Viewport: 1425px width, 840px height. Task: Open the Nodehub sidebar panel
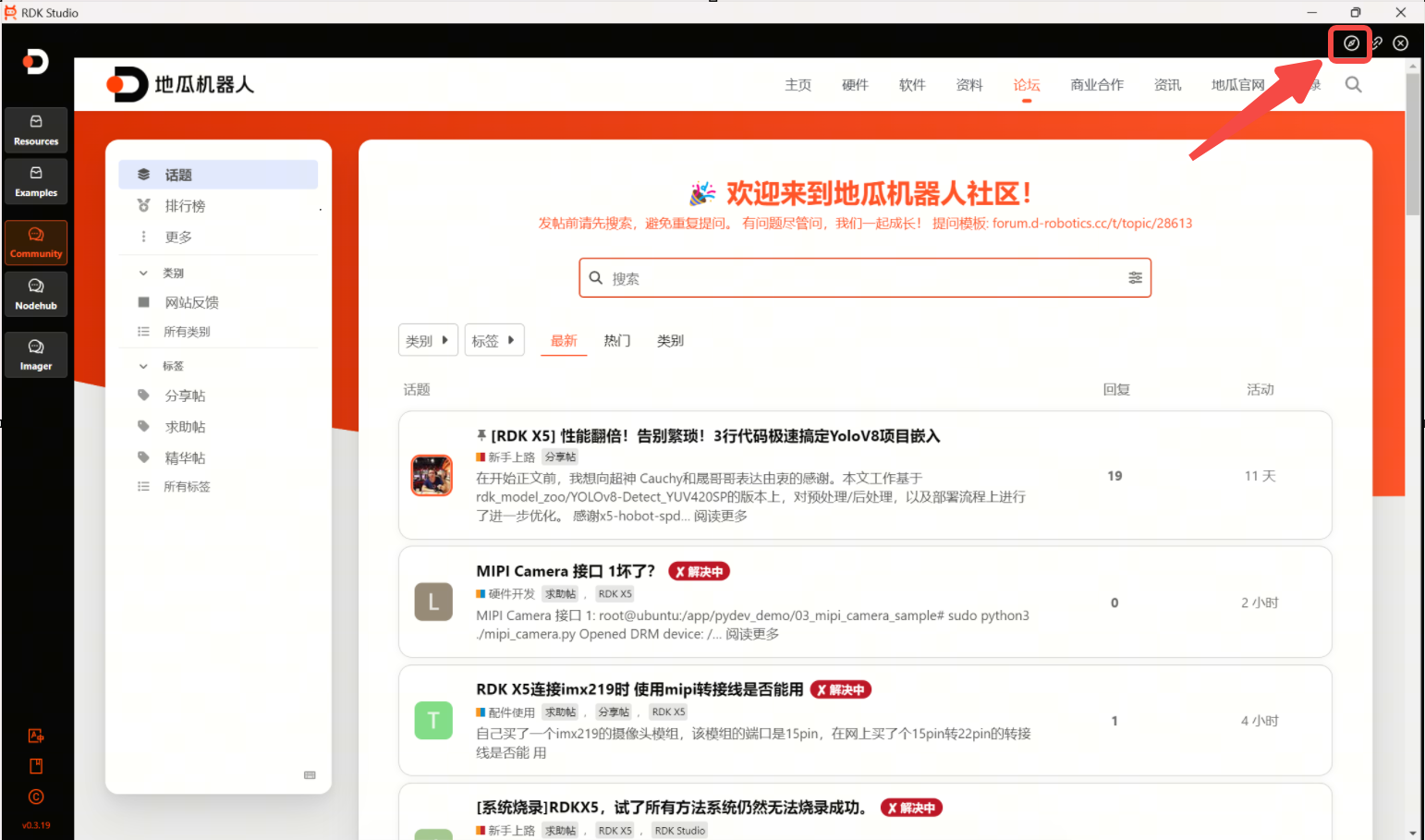pyautogui.click(x=36, y=294)
